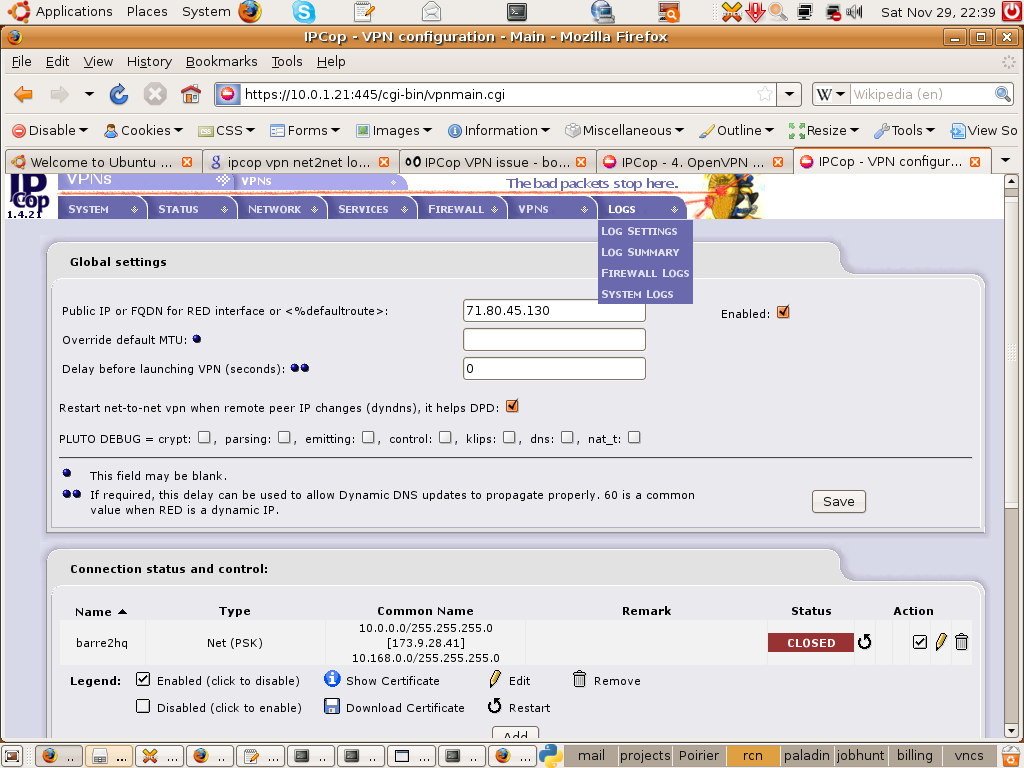Screen dimensions: 1024x768
Task: Open the Bookmarks menu
Action: tap(221, 61)
